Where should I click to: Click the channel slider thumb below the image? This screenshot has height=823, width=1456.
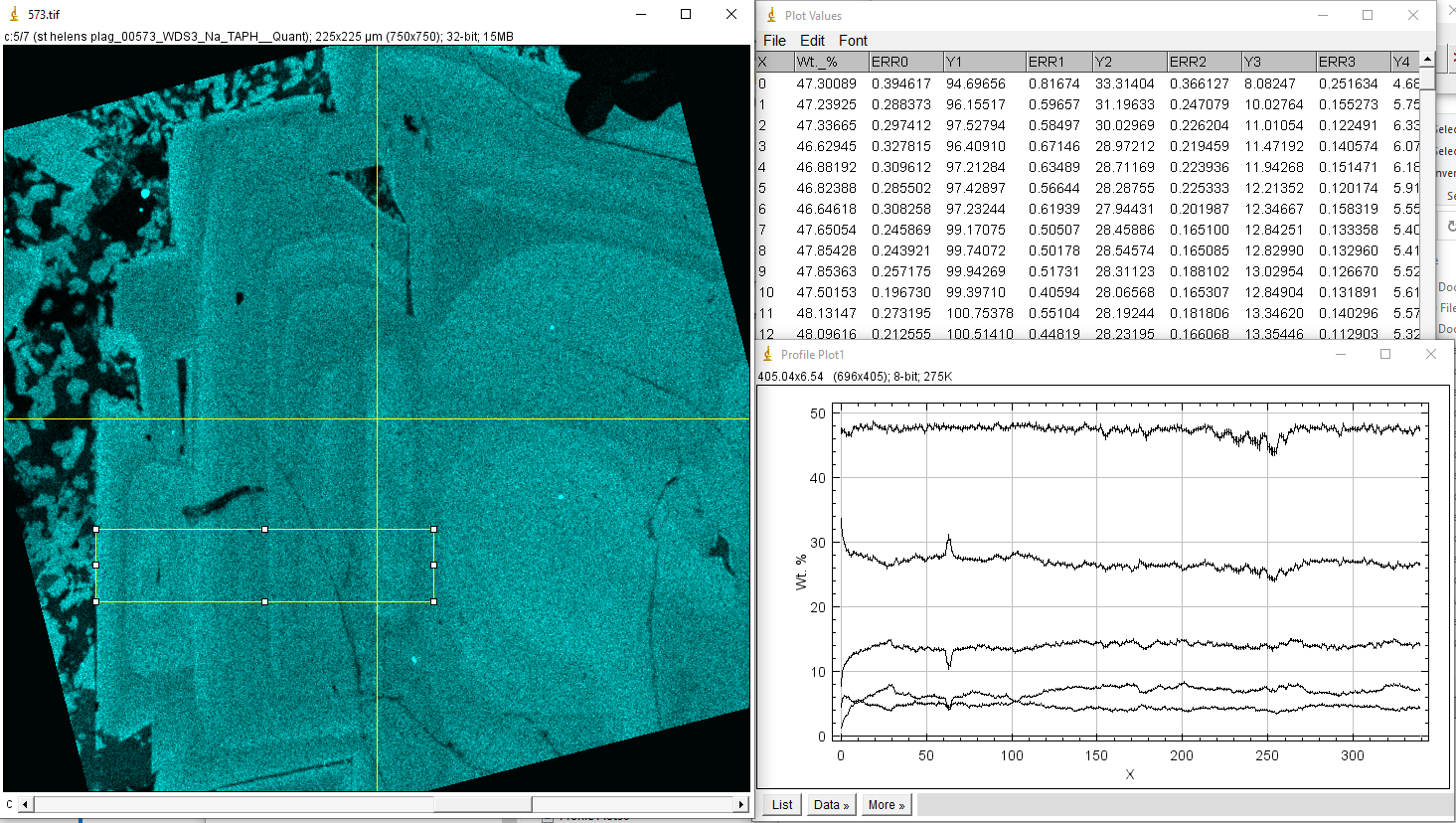click(x=482, y=804)
